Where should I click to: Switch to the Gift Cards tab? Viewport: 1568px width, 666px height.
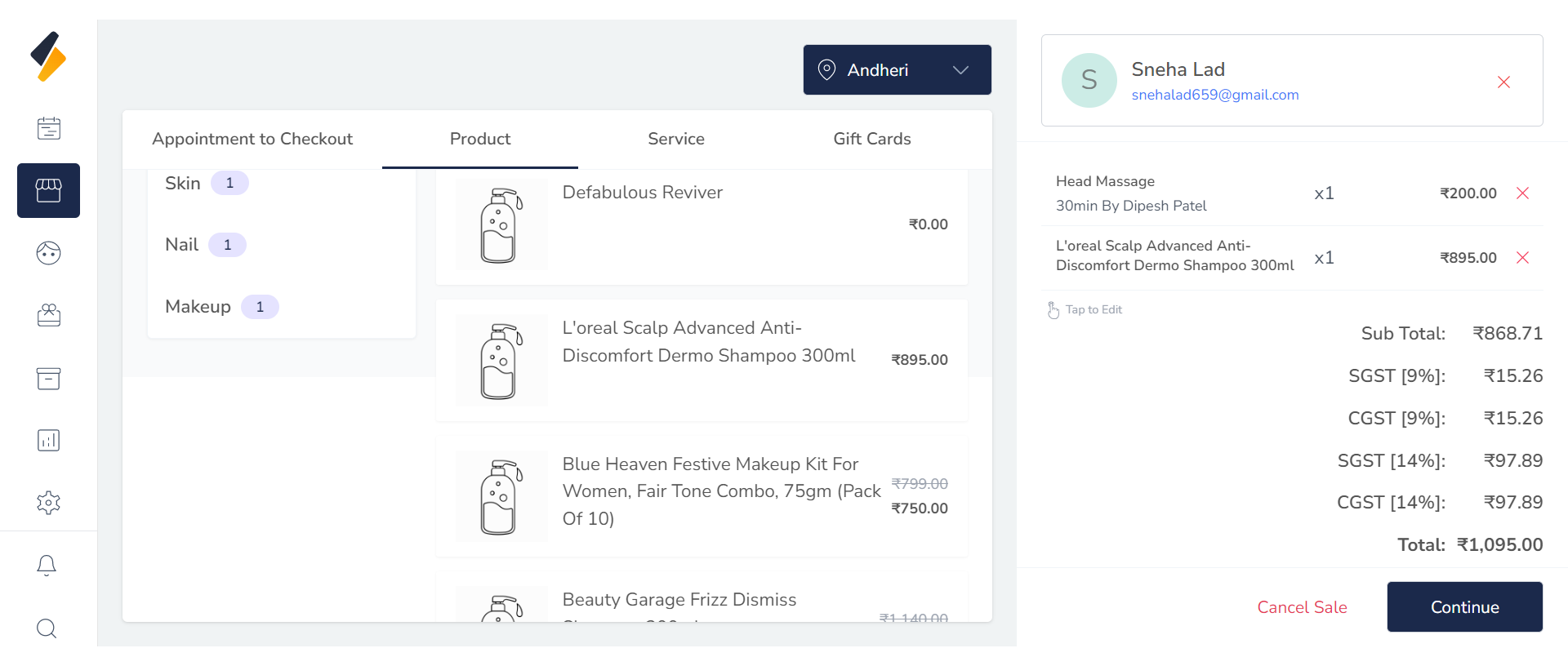(x=871, y=139)
